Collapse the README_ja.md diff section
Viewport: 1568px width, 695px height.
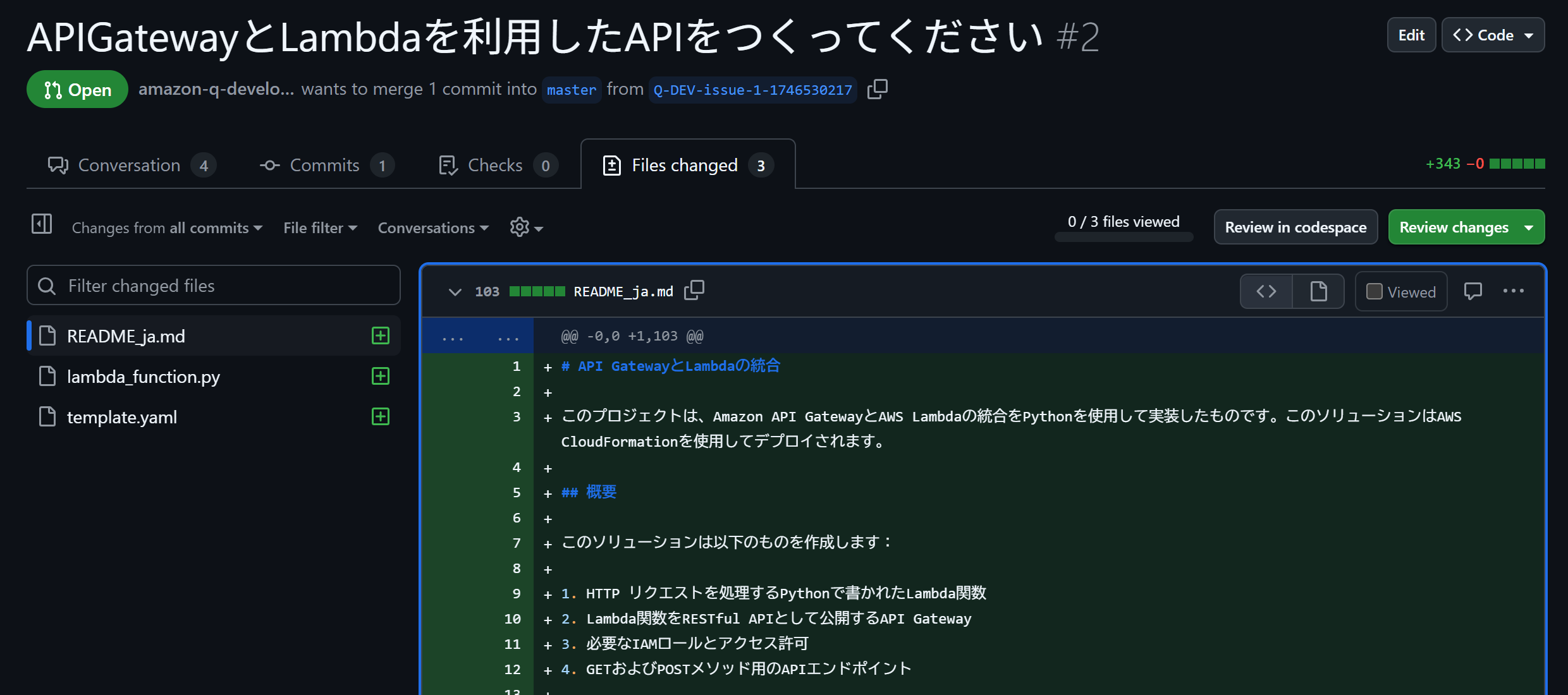pos(455,292)
